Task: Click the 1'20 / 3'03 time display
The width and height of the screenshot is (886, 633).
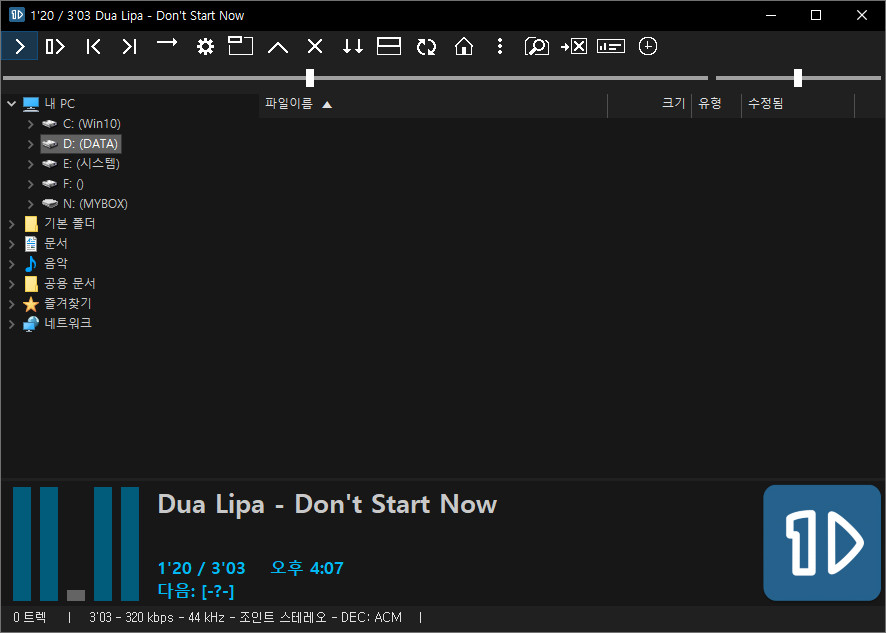Action: 202,568
